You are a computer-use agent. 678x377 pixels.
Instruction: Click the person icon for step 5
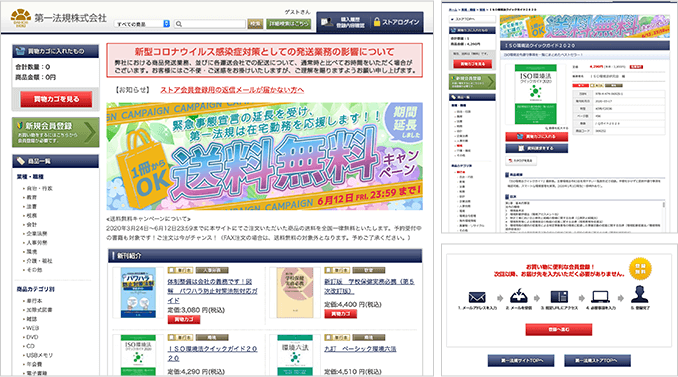click(640, 294)
